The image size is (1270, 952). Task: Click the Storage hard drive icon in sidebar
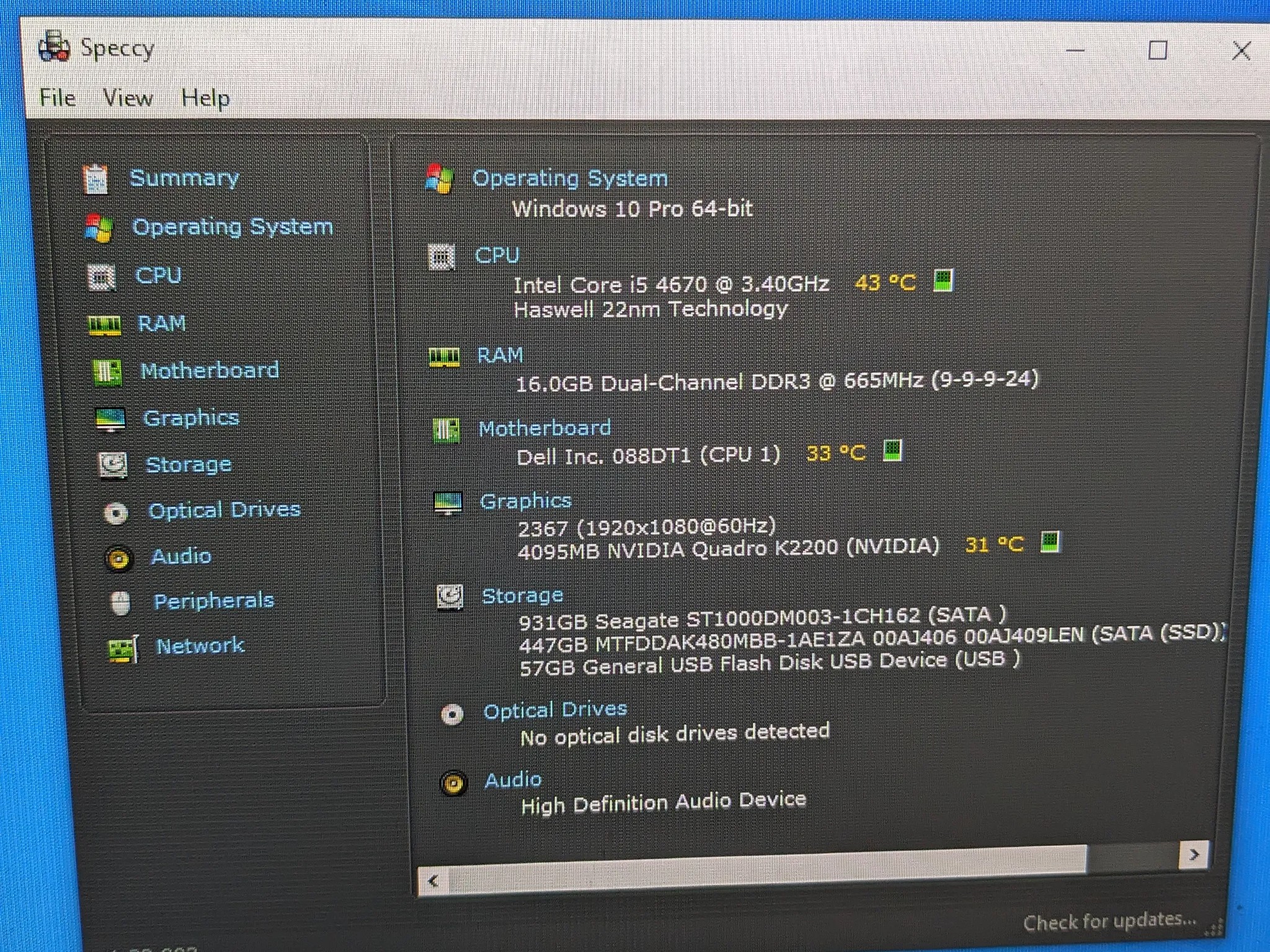tap(112, 465)
